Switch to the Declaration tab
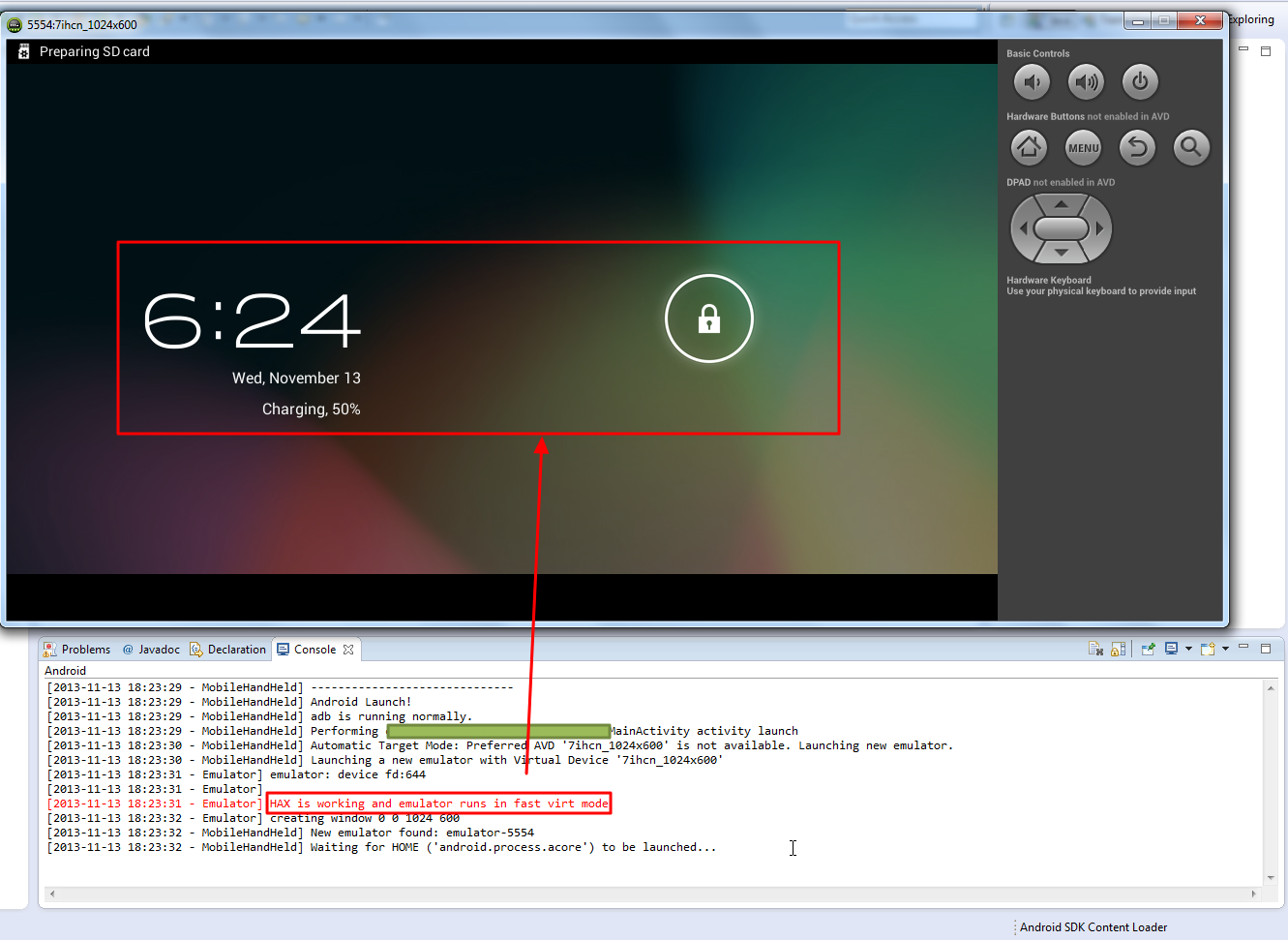Viewport: 1288px width, 940px height. (227, 650)
